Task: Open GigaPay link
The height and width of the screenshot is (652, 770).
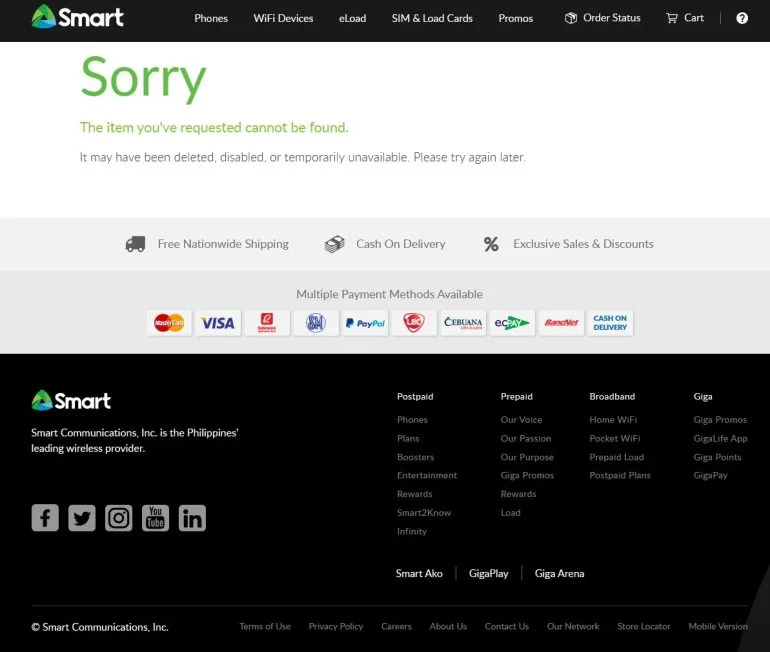Action: pyautogui.click(x=710, y=475)
